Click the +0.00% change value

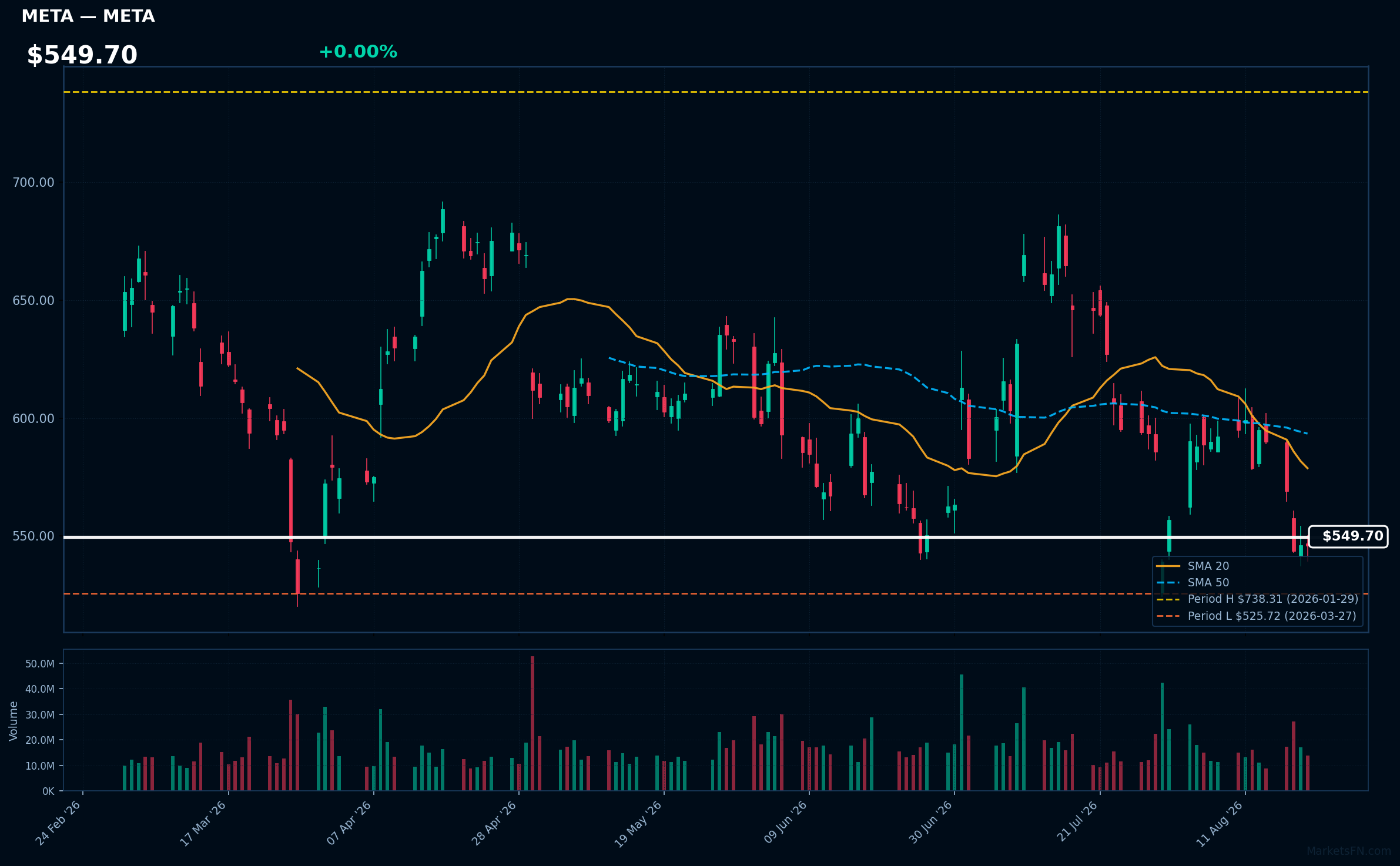(358, 52)
